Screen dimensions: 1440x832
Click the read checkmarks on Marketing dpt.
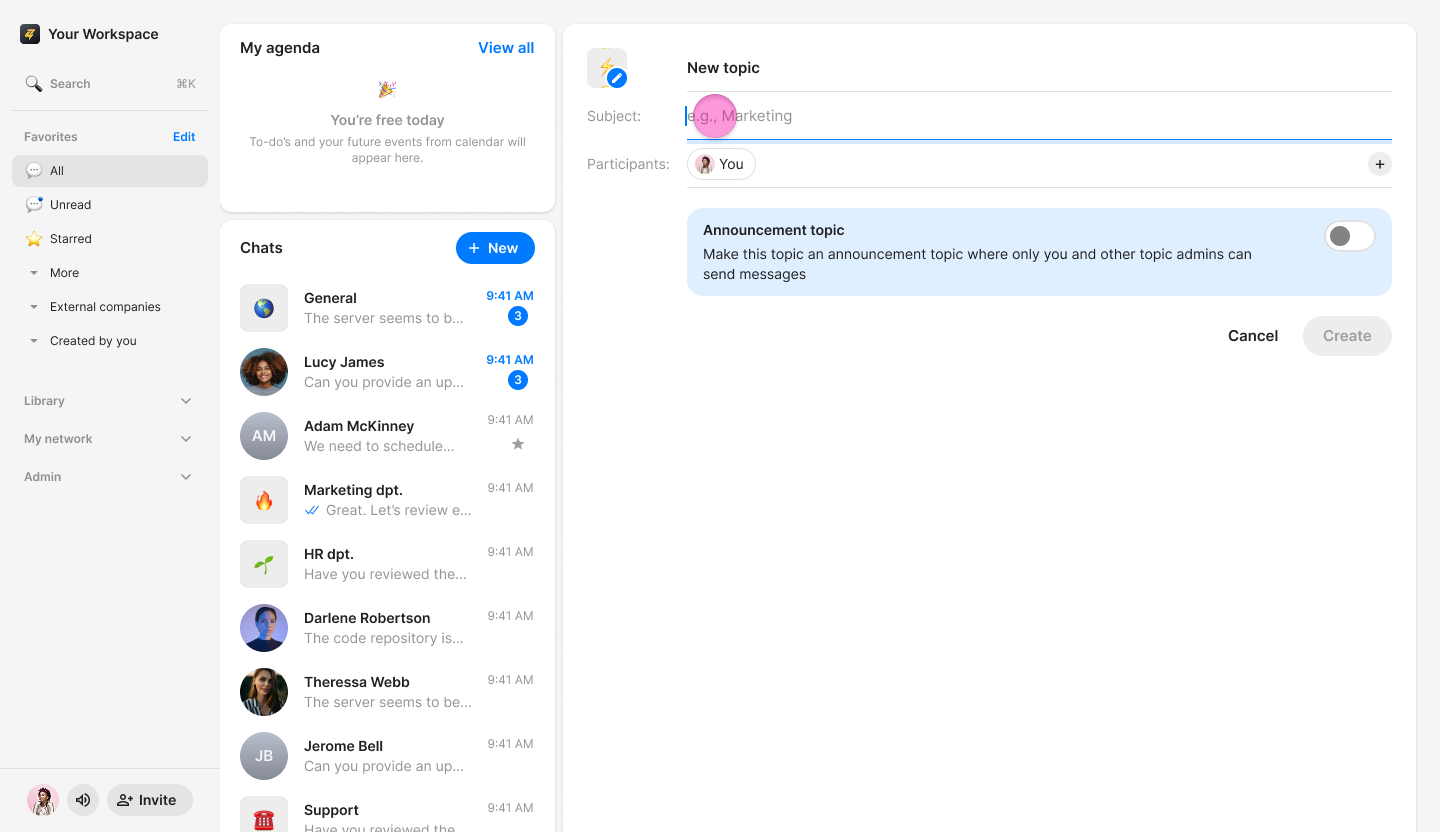click(313, 510)
